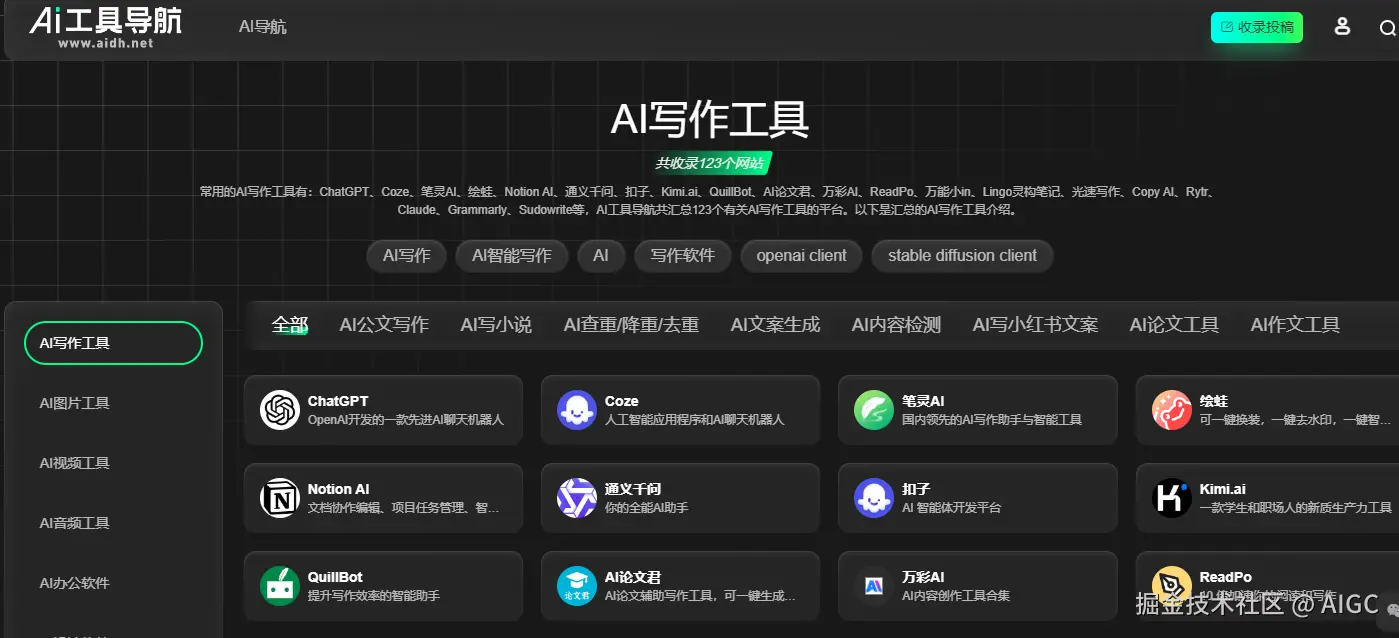Screen dimensions: 1399x638
Task: Open the QuillBot card title
Action: (335, 577)
